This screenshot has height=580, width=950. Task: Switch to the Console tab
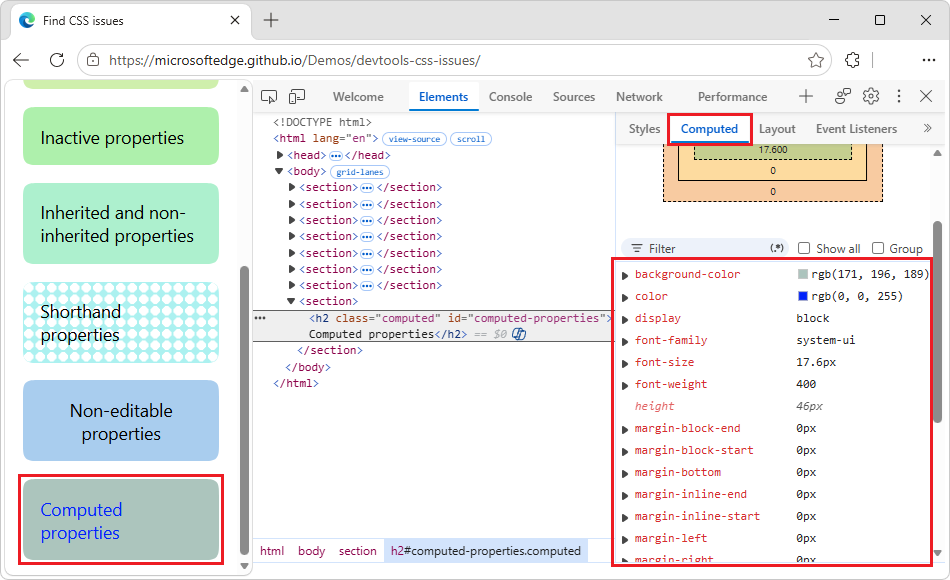tap(510, 96)
